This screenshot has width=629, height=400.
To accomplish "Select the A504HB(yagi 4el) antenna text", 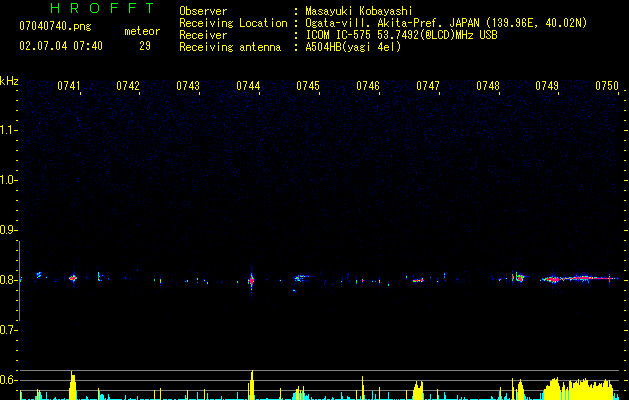I will [353, 47].
